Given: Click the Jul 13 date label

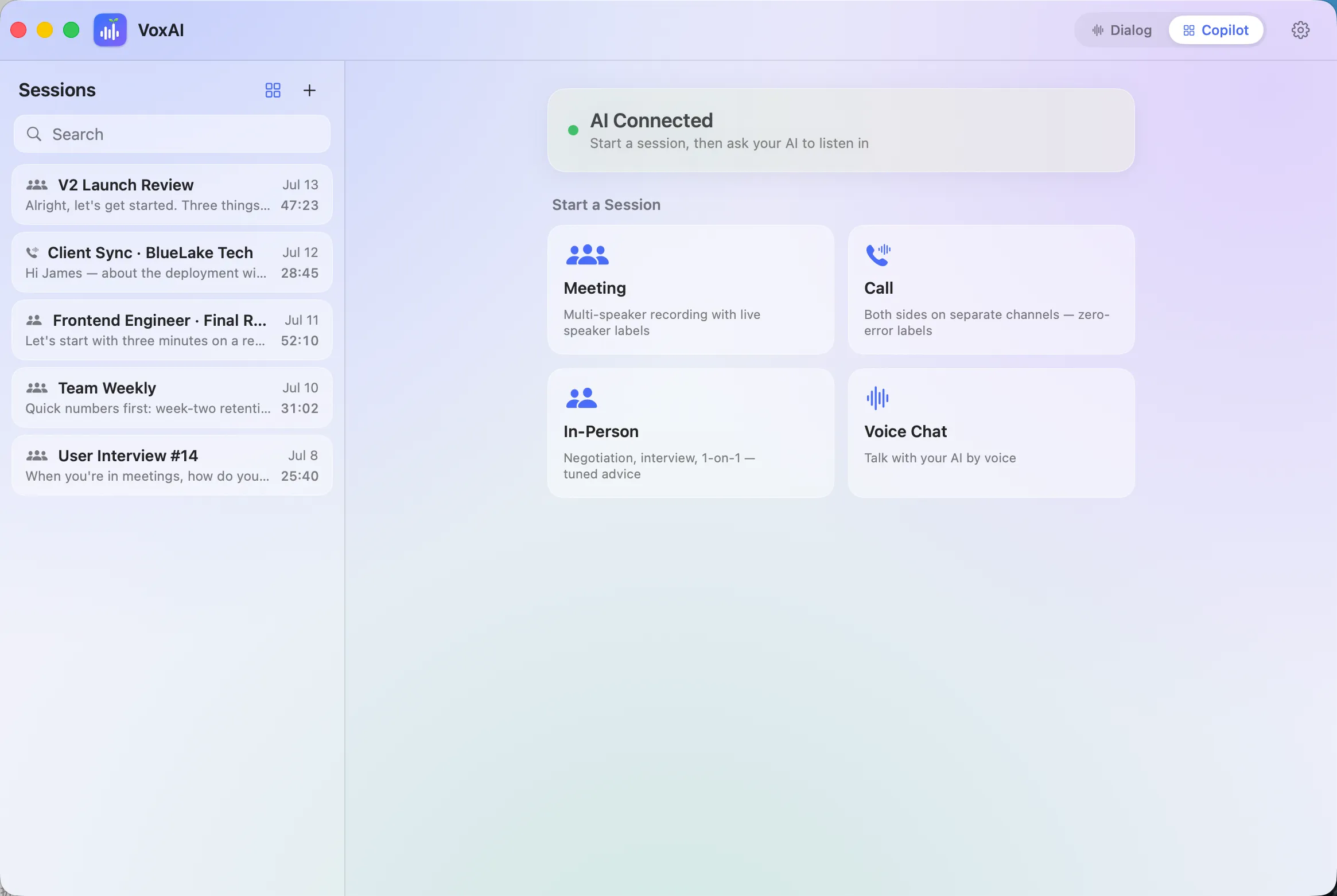Looking at the screenshot, I should click(300, 185).
